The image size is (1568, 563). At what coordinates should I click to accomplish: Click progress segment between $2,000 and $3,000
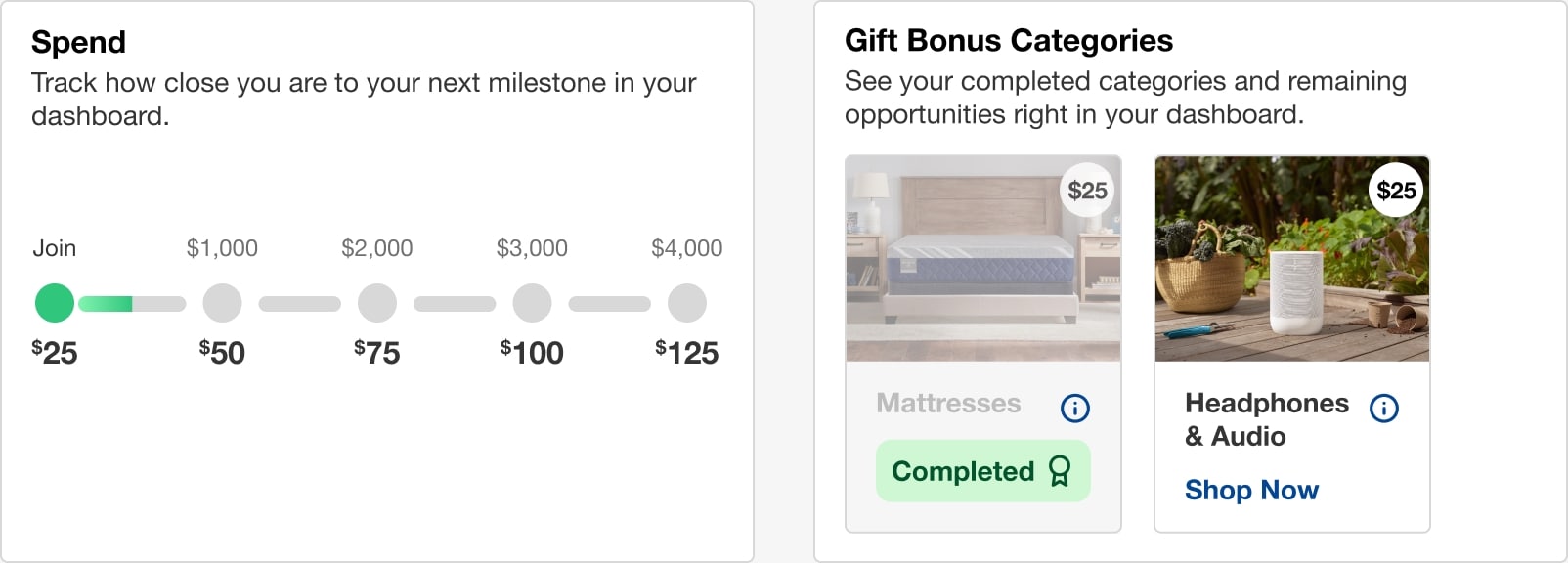[x=455, y=304]
